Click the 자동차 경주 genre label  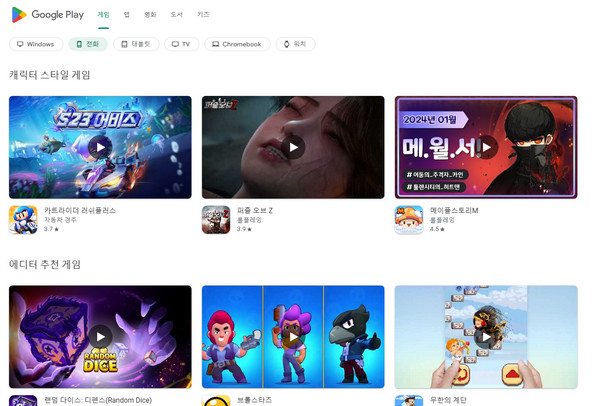point(60,220)
